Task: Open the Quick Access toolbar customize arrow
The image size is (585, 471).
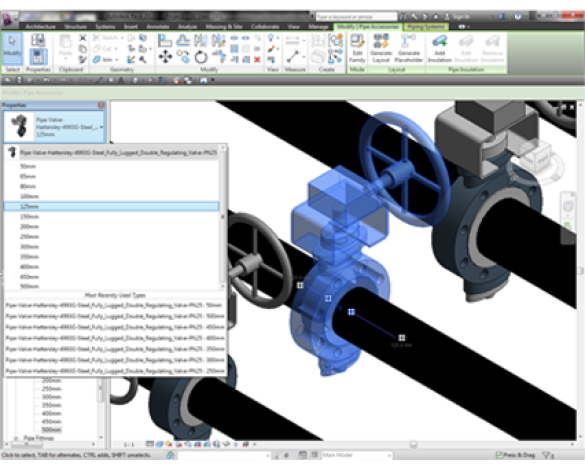Action: pyautogui.click(x=213, y=80)
